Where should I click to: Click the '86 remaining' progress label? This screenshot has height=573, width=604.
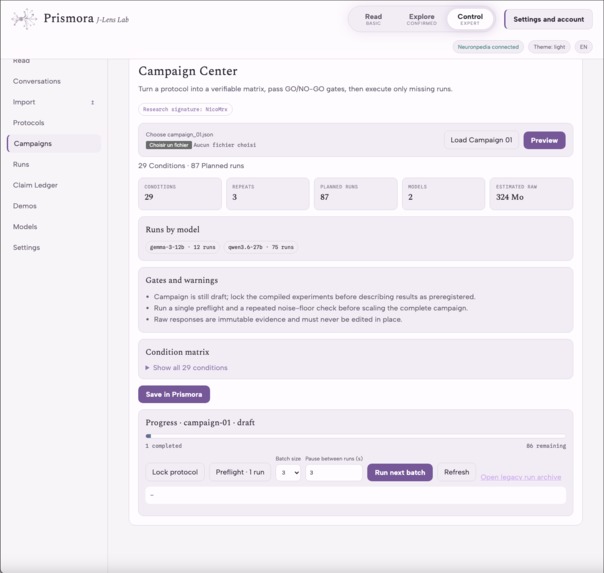(x=546, y=446)
